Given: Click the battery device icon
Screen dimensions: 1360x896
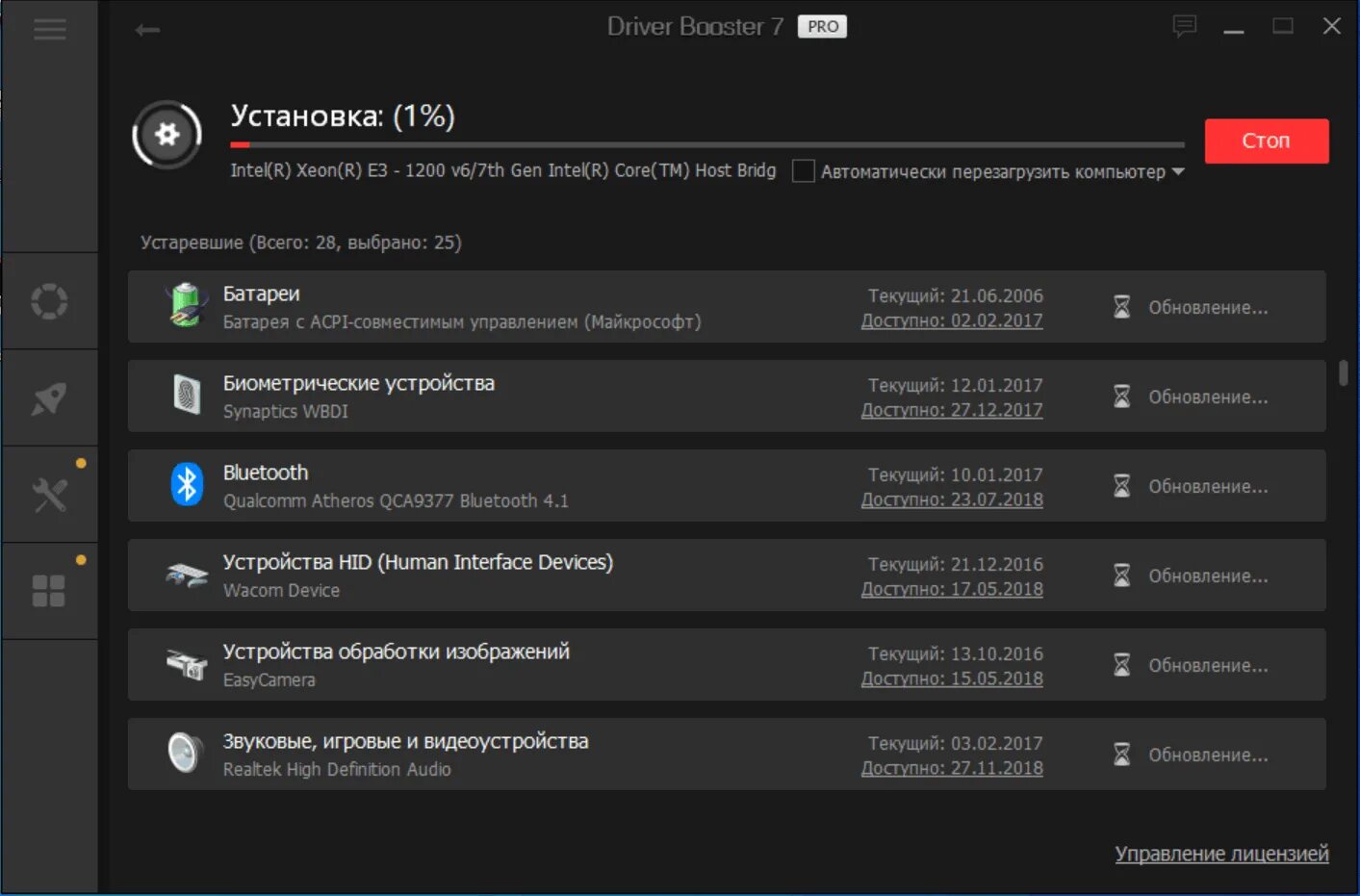Looking at the screenshot, I should coord(187,305).
